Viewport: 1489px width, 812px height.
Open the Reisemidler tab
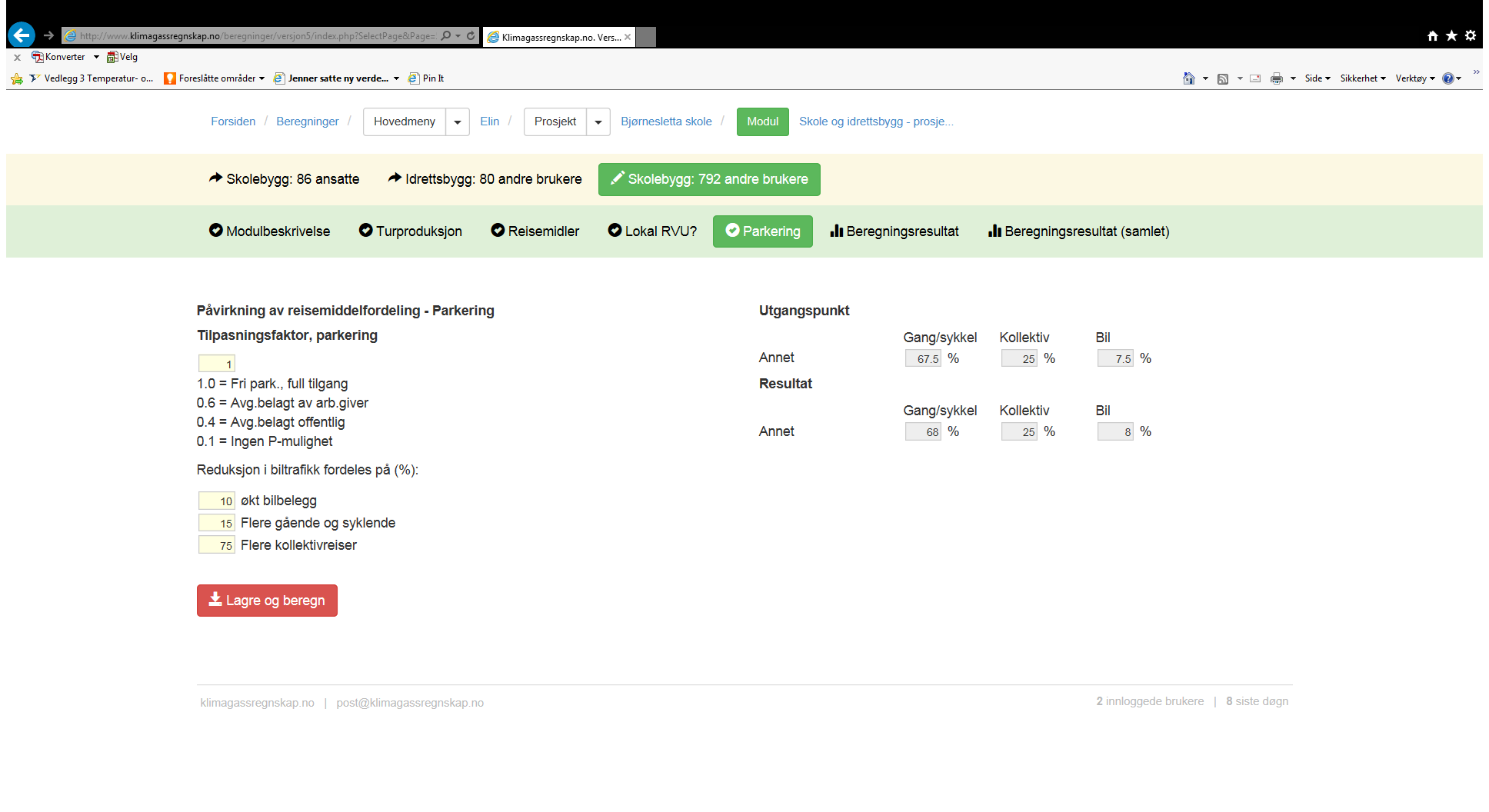535,231
